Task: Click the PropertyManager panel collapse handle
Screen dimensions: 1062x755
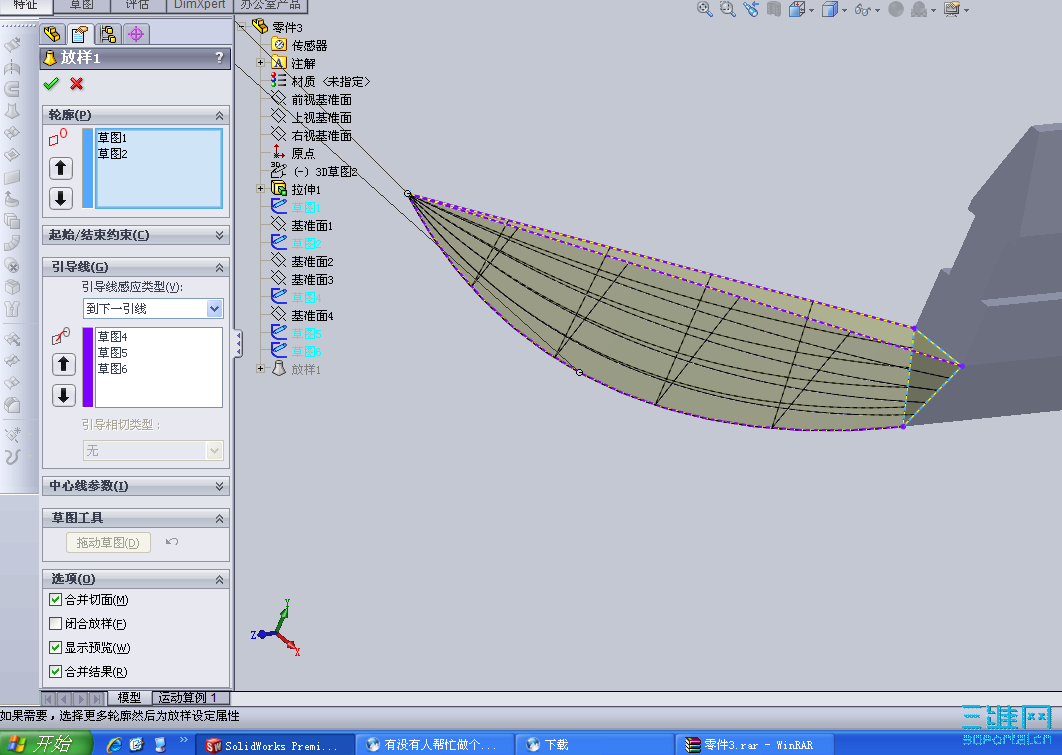Action: pos(238,344)
